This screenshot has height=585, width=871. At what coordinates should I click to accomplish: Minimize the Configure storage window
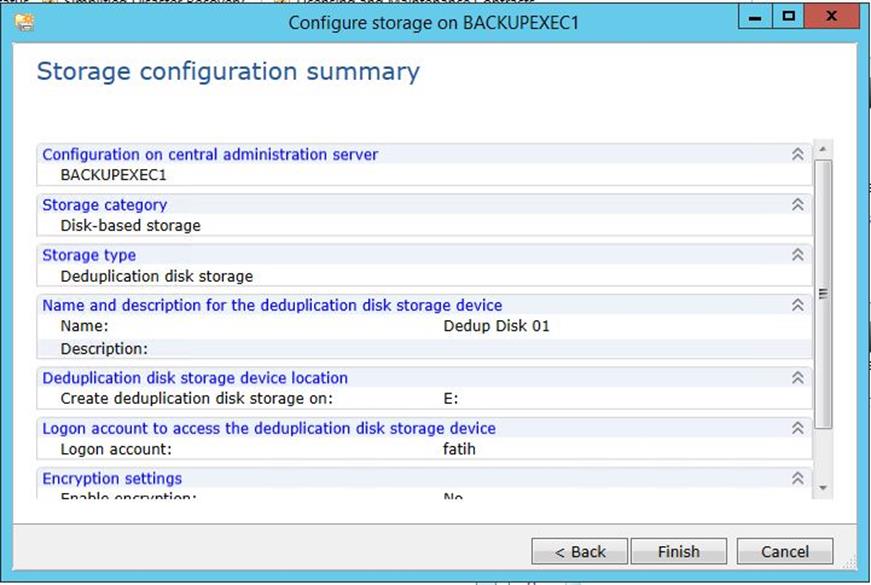(x=758, y=19)
